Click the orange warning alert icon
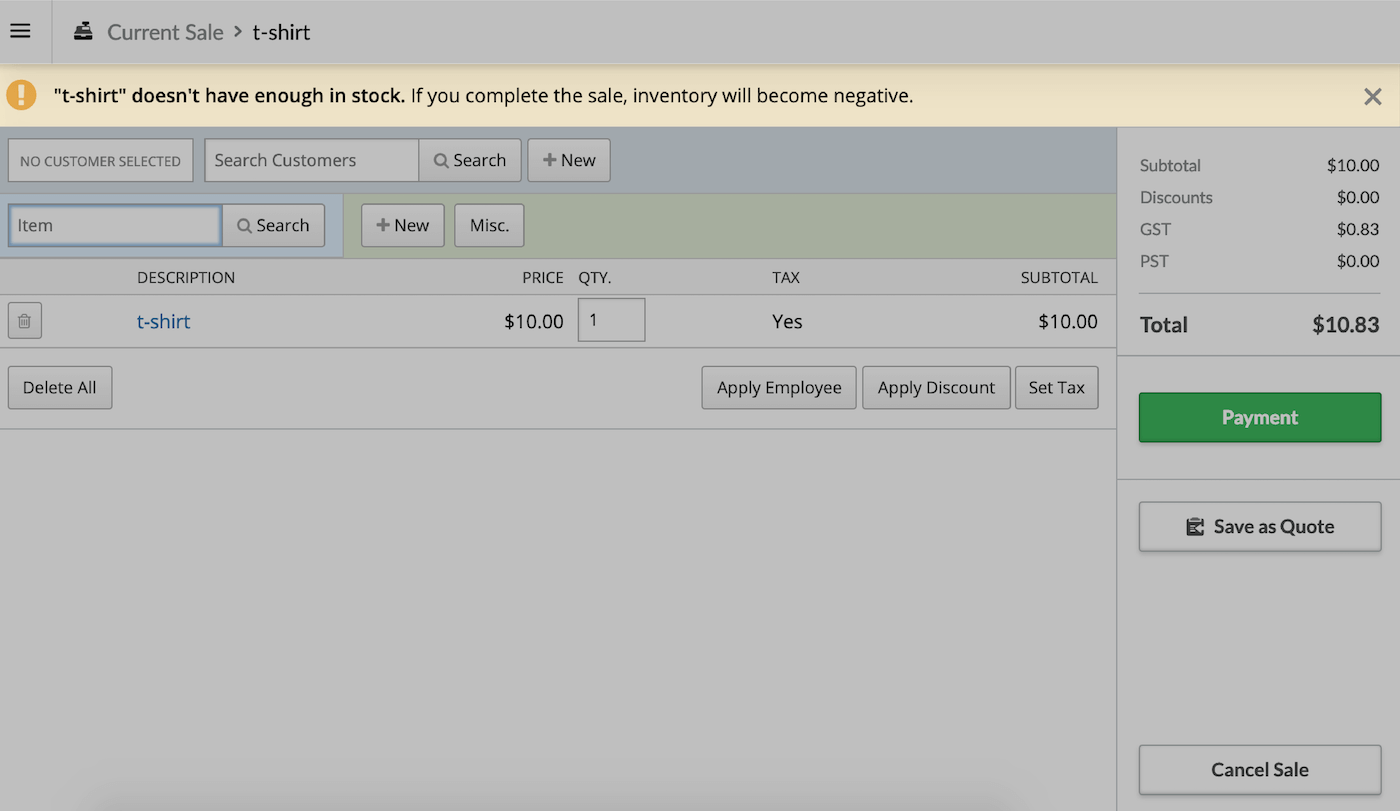The height and width of the screenshot is (811, 1400). pos(21,96)
